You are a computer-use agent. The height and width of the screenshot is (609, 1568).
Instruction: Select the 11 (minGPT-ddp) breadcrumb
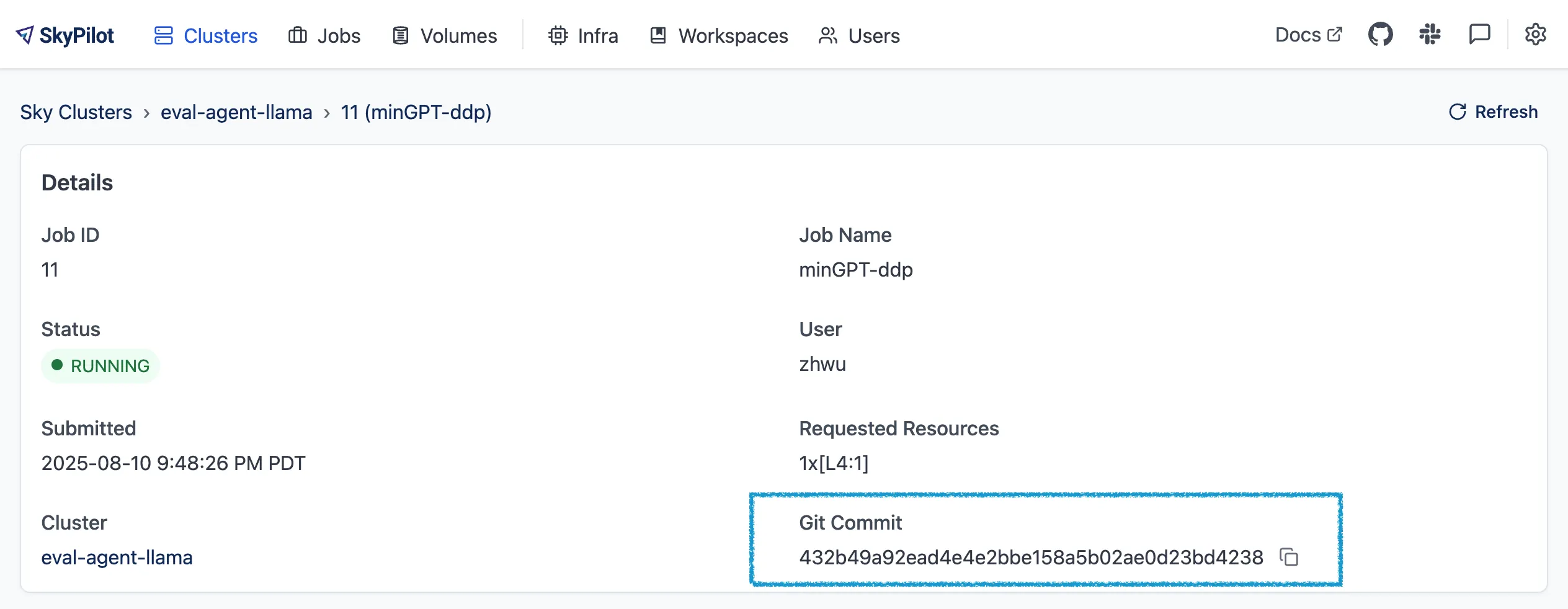[x=416, y=112]
